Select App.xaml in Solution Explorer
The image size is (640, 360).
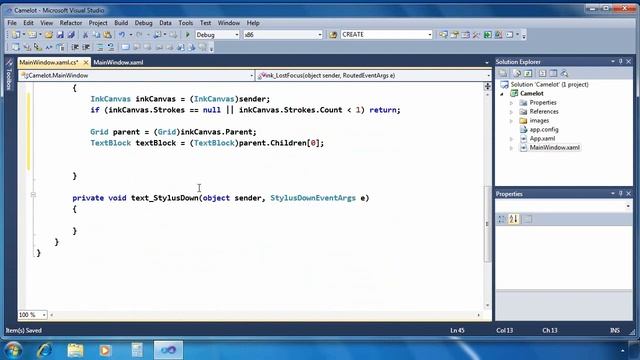point(542,138)
